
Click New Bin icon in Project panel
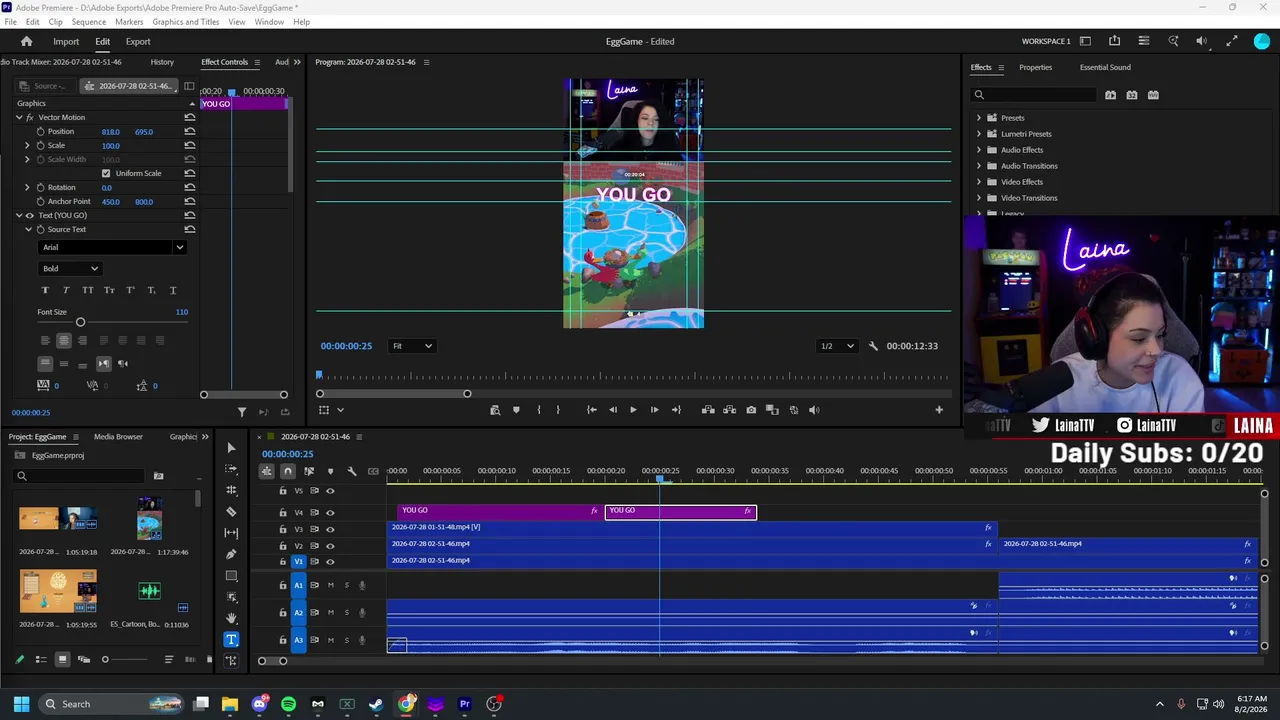(158, 476)
